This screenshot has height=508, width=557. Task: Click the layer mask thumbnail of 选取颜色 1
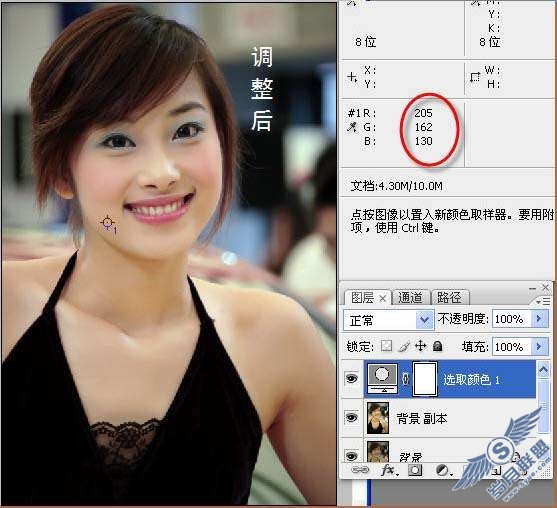click(x=424, y=379)
